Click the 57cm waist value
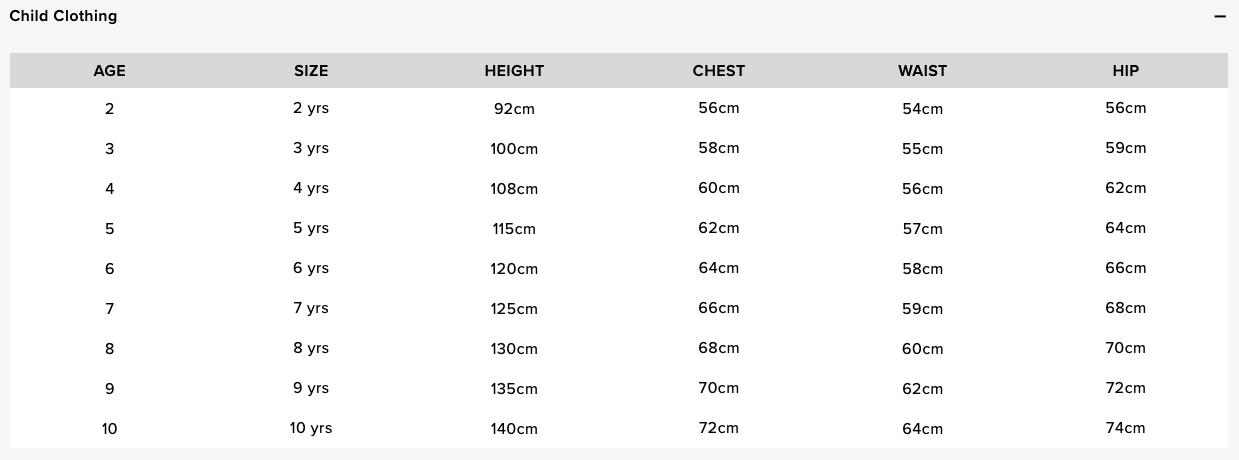Image resolution: width=1239 pixels, height=460 pixels. point(922,229)
